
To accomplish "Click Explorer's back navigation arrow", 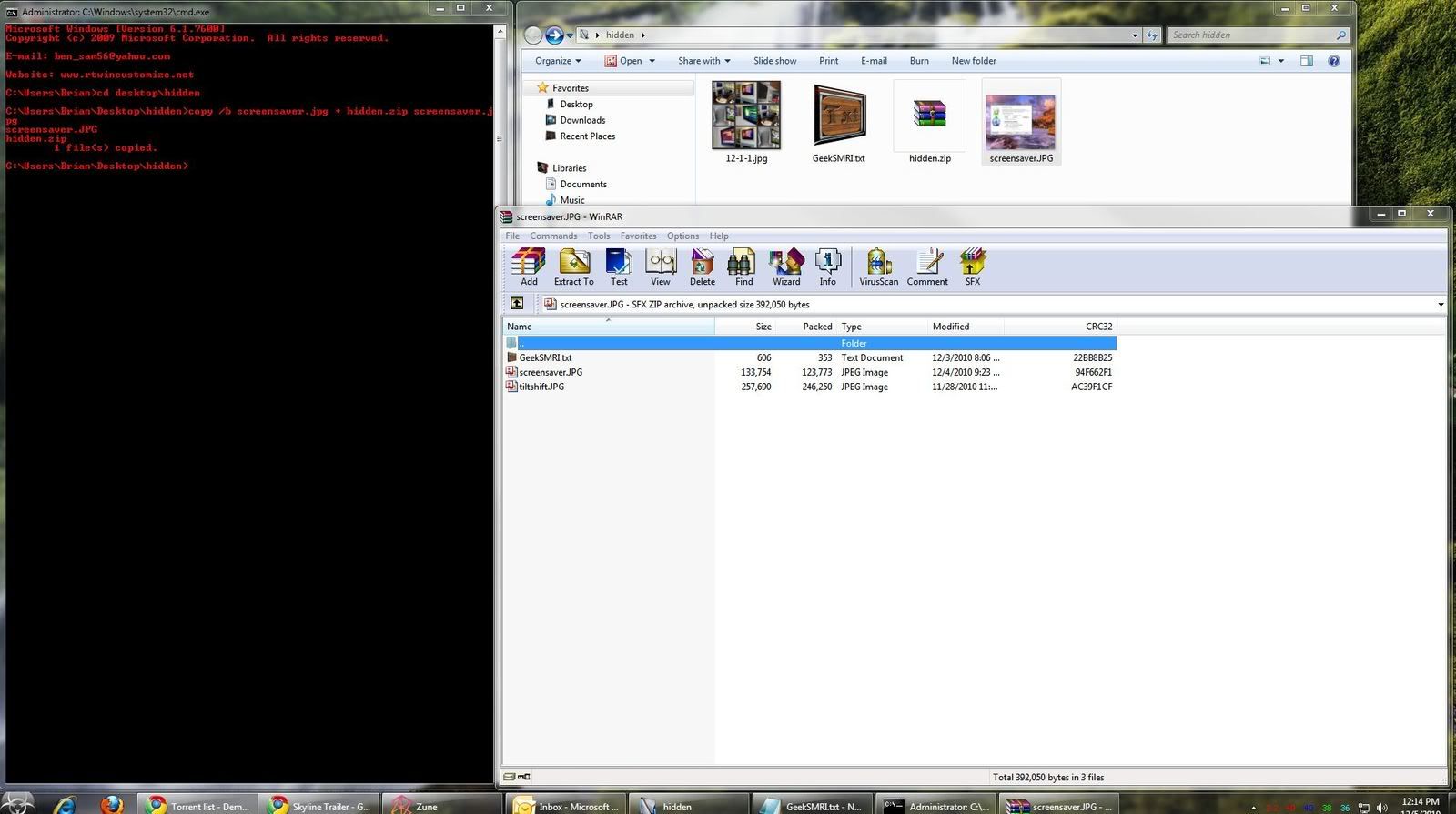I will tap(533, 35).
